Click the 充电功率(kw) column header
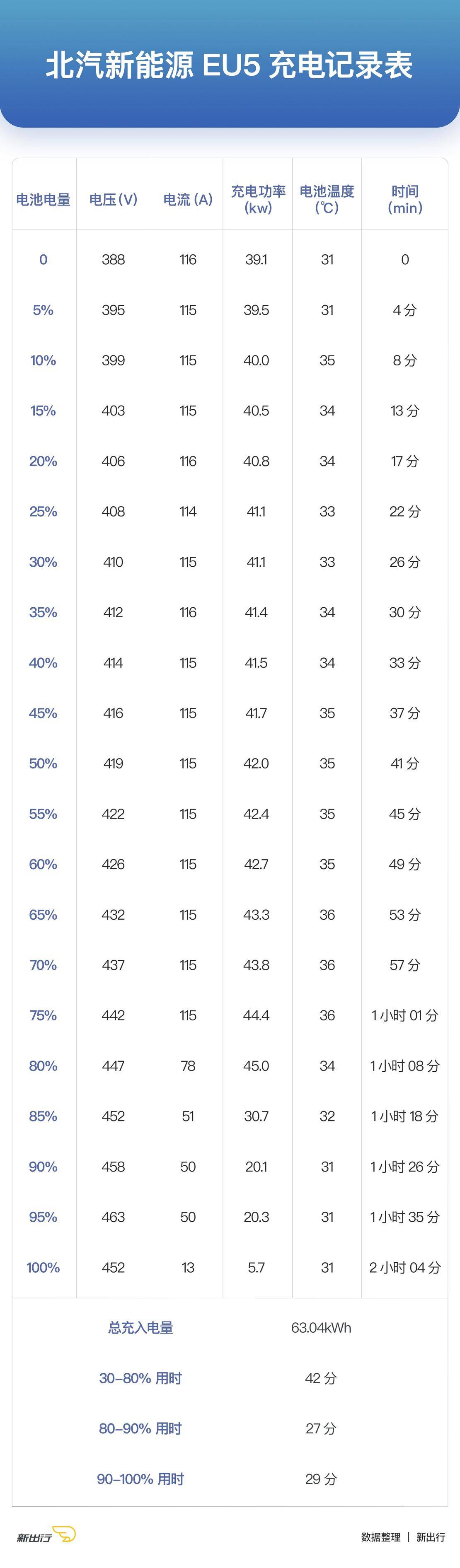The image size is (460, 1568). [x=258, y=200]
